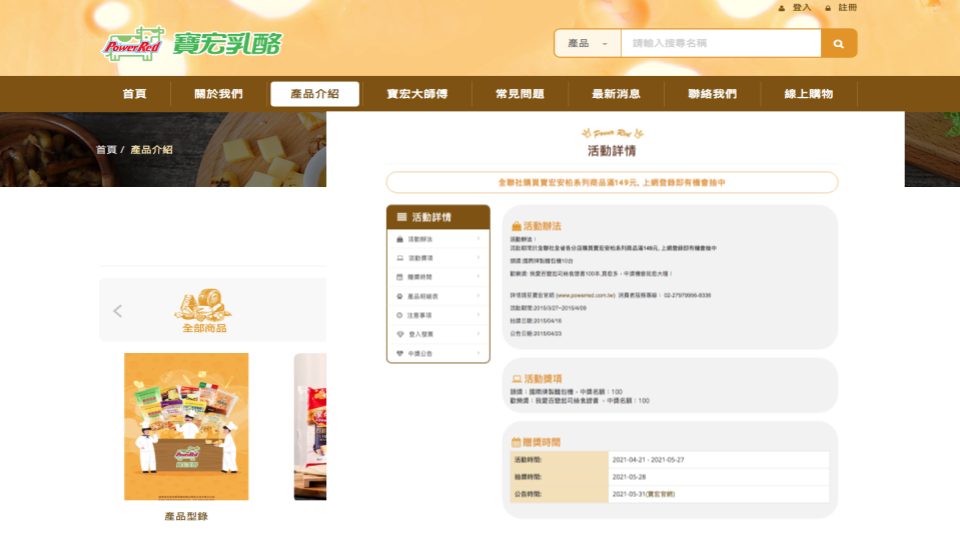This screenshot has height=540, width=960.
Task: Go to 最新消息 in the navigation bar
Action: click(x=616, y=94)
